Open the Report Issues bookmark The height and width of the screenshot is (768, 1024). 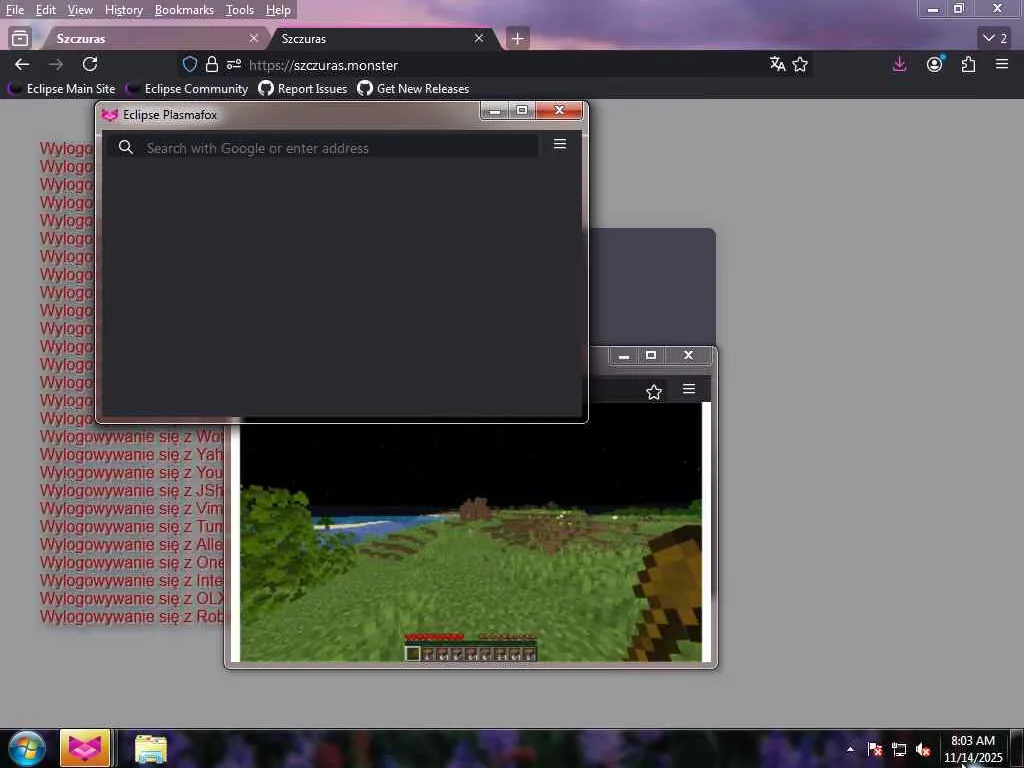302,88
